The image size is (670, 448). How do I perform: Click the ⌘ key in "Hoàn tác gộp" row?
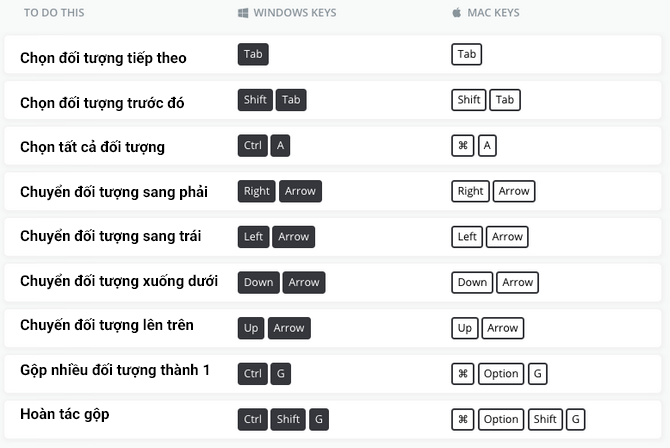tap(463, 419)
